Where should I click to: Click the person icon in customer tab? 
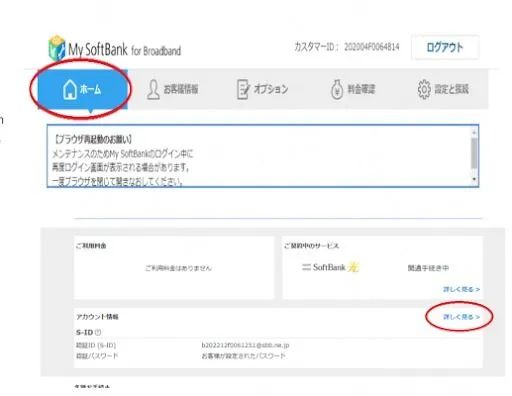pos(153,89)
